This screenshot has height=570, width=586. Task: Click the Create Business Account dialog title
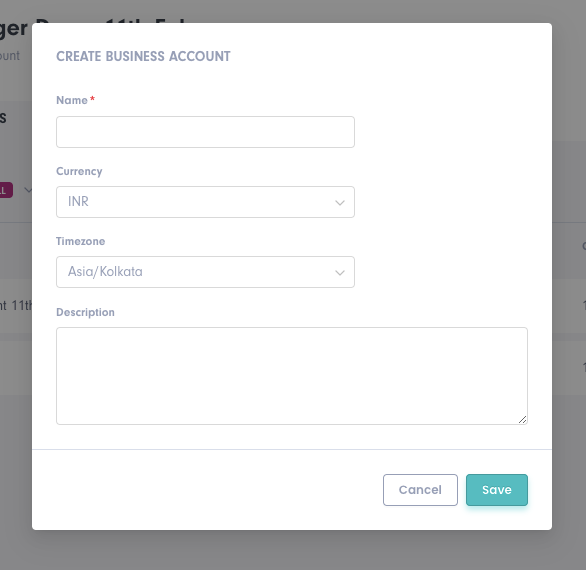[143, 56]
